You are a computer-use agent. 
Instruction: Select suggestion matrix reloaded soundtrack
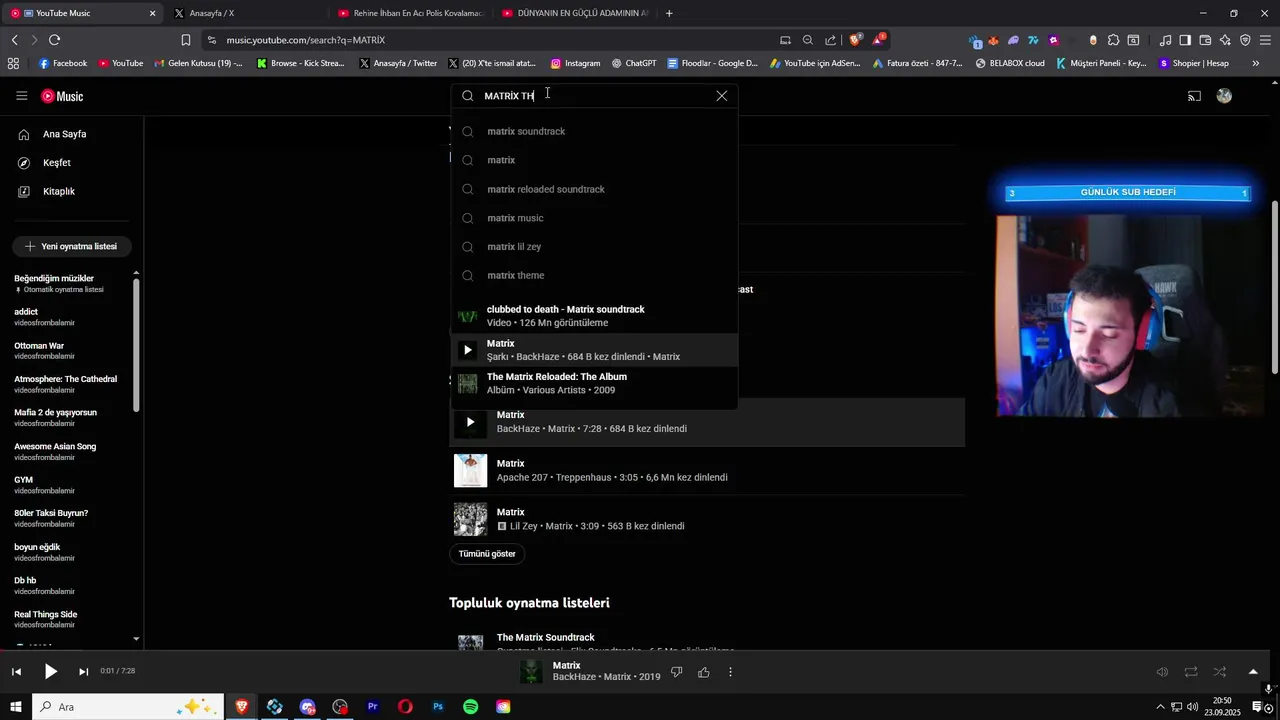[594, 189]
